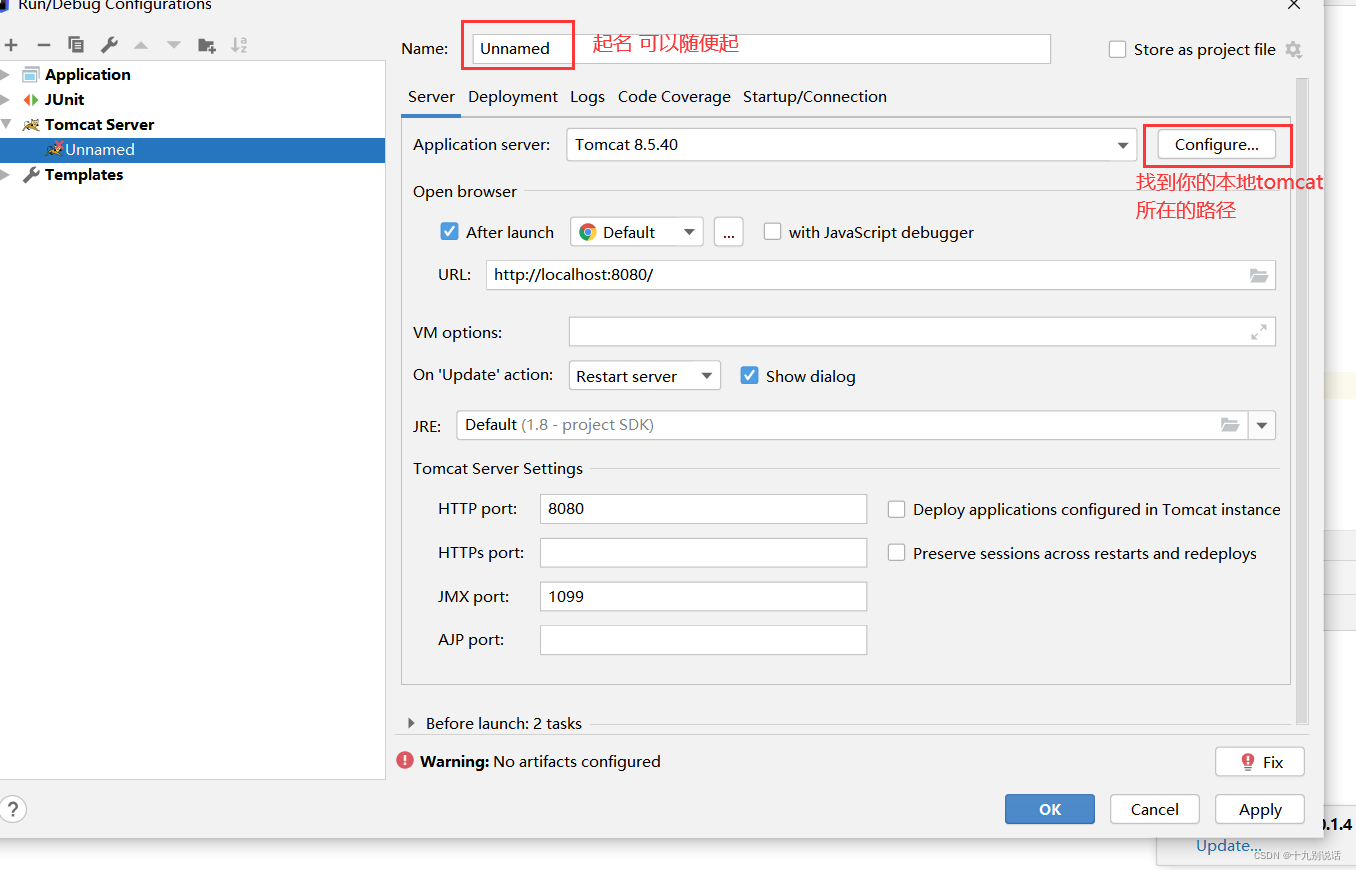1356x870 pixels.
Task: Switch to the Code Coverage tab
Action: pos(674,97)
